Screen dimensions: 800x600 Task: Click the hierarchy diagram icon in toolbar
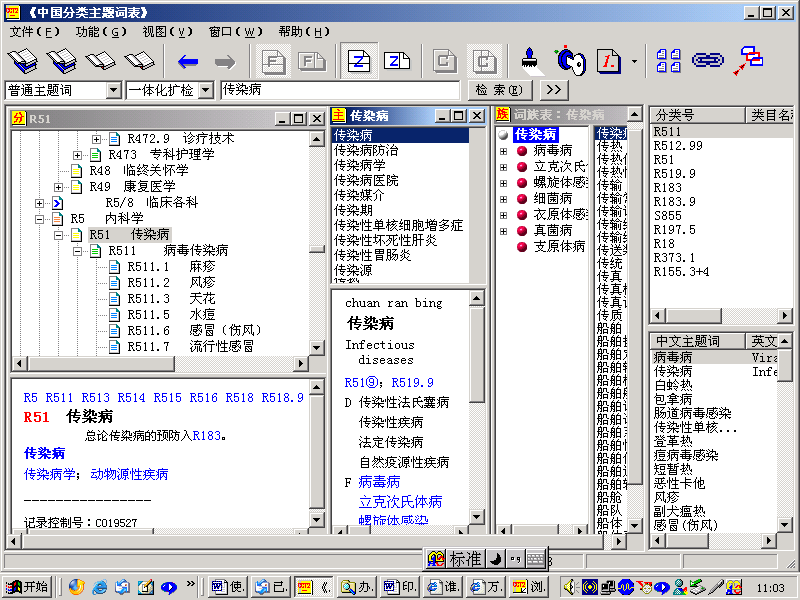point(748,61)
